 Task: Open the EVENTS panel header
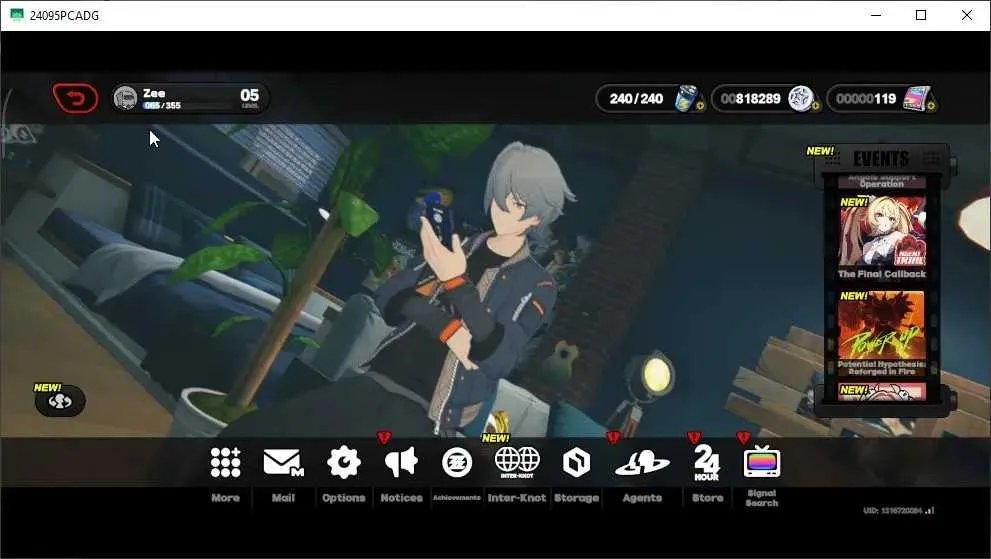click(x=881, y=158)
